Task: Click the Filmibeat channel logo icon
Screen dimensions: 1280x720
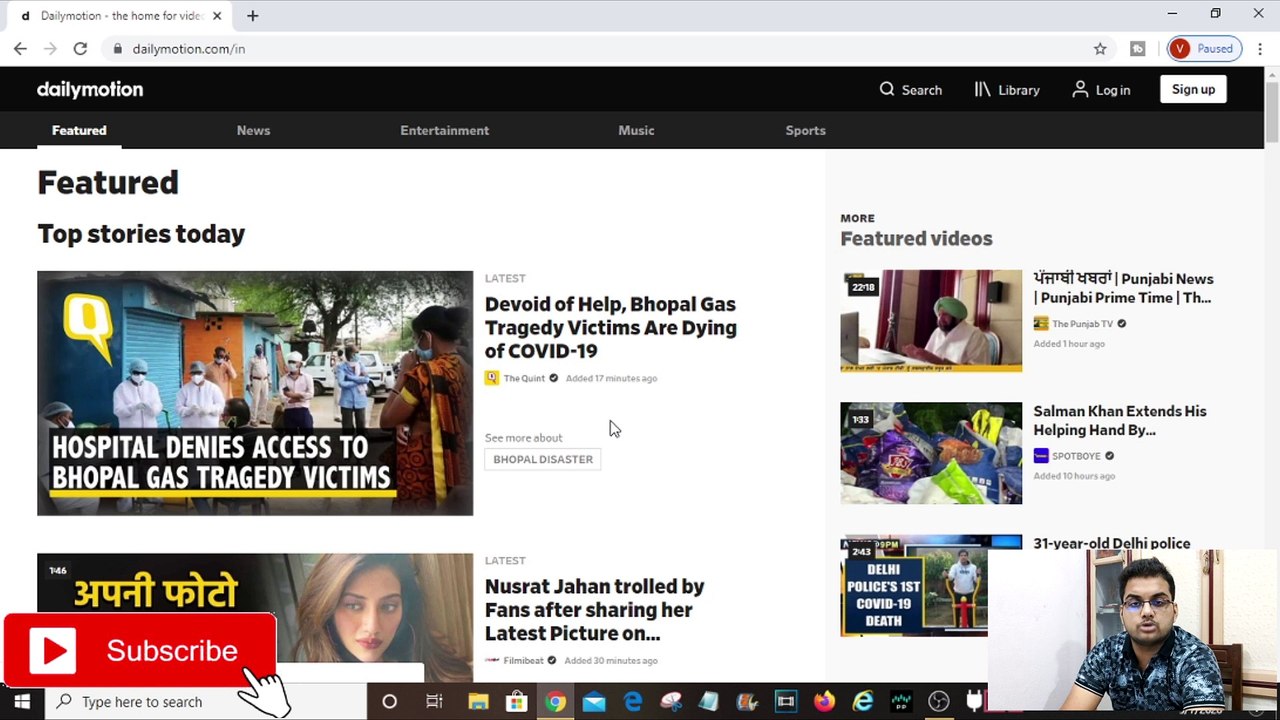Action: (x=491, y=660)
